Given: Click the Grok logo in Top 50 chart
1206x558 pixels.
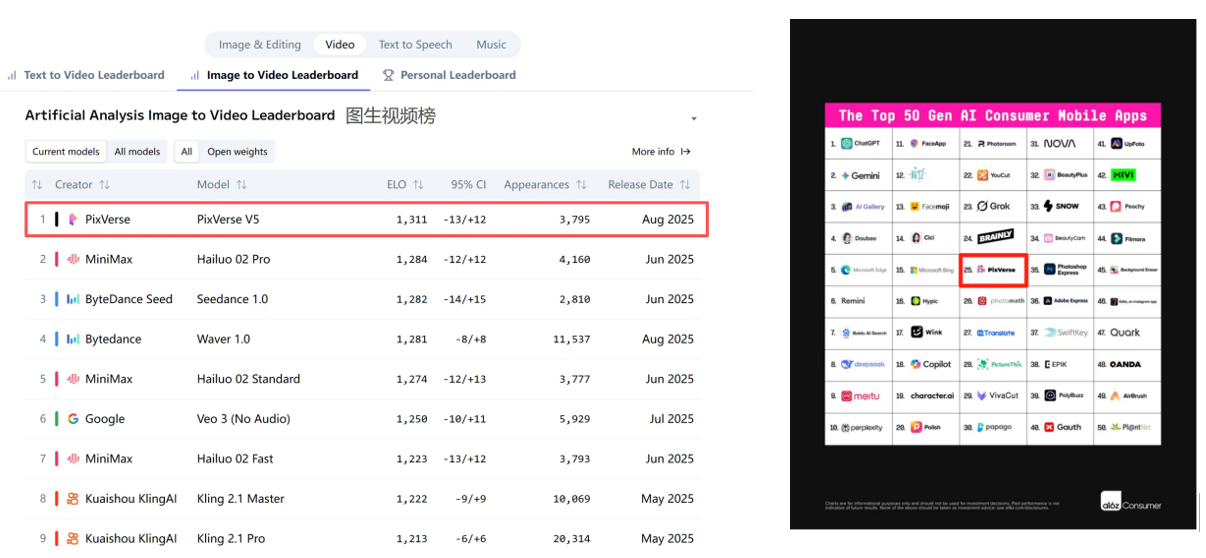Looking at the screenshot, I should click(993, 206).
